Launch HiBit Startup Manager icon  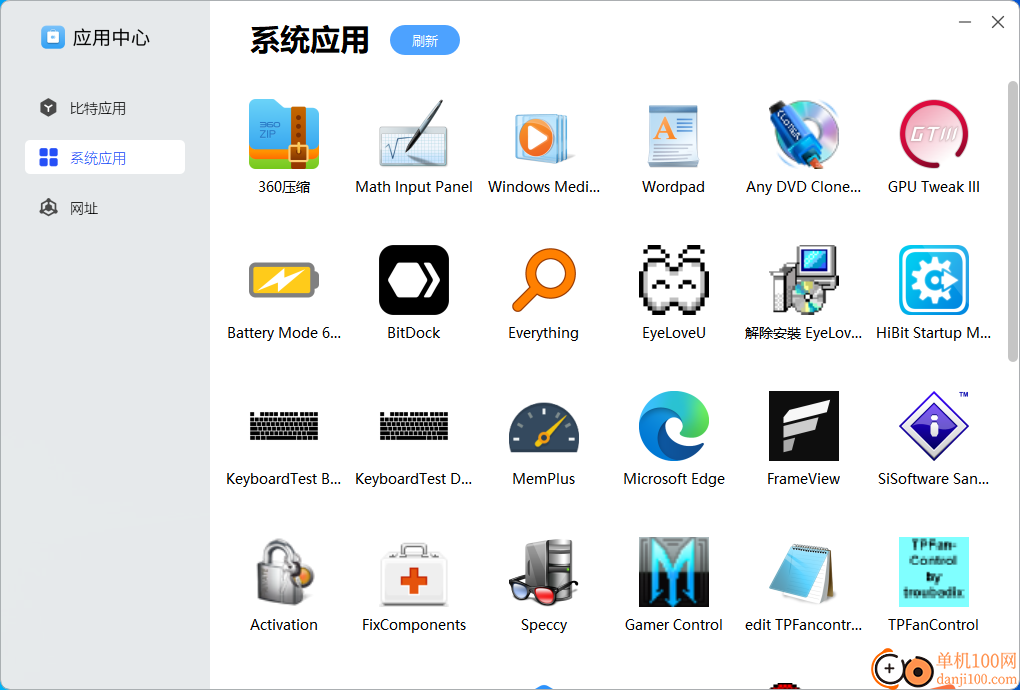[933, 280]
